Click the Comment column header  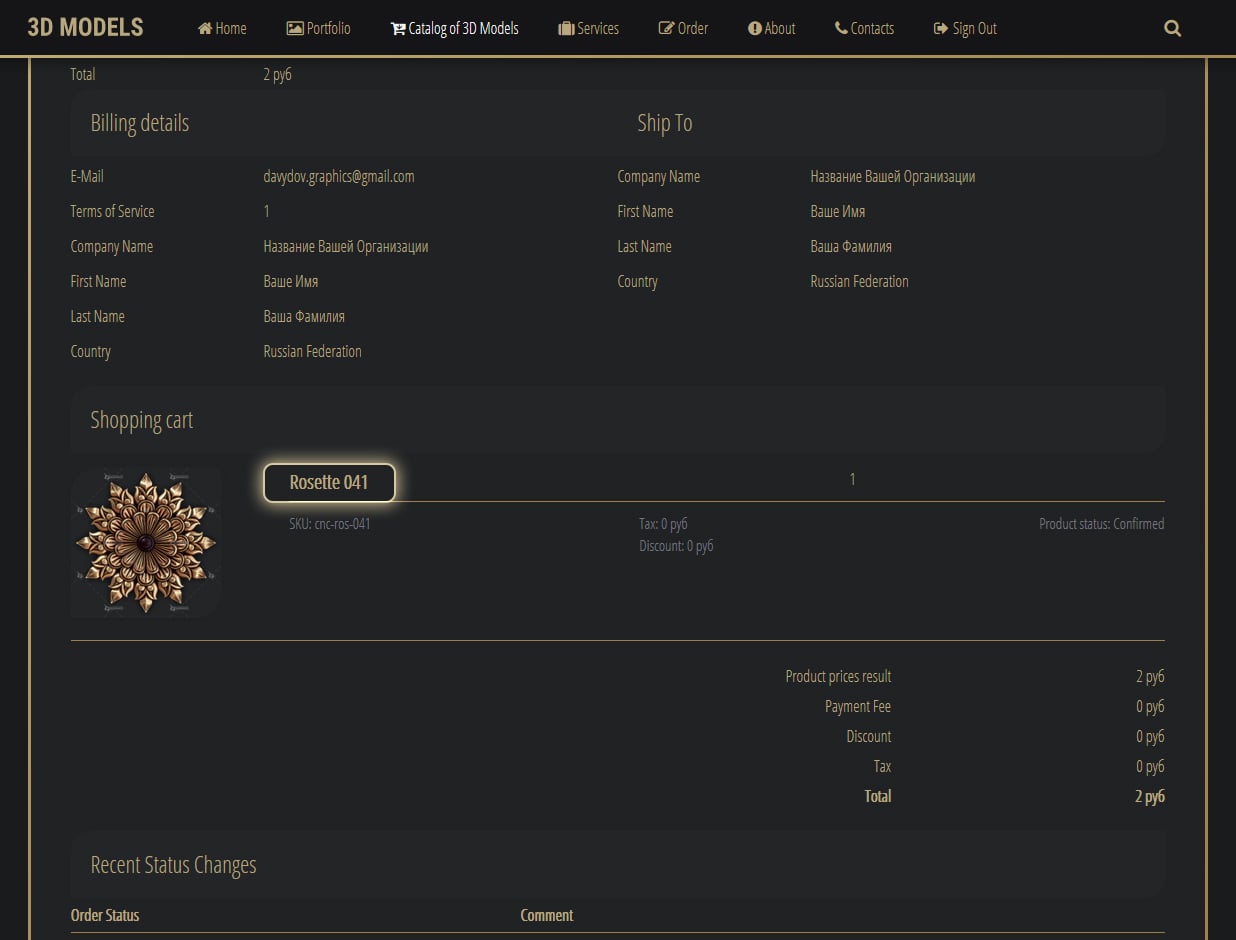(x=546, y=915)
